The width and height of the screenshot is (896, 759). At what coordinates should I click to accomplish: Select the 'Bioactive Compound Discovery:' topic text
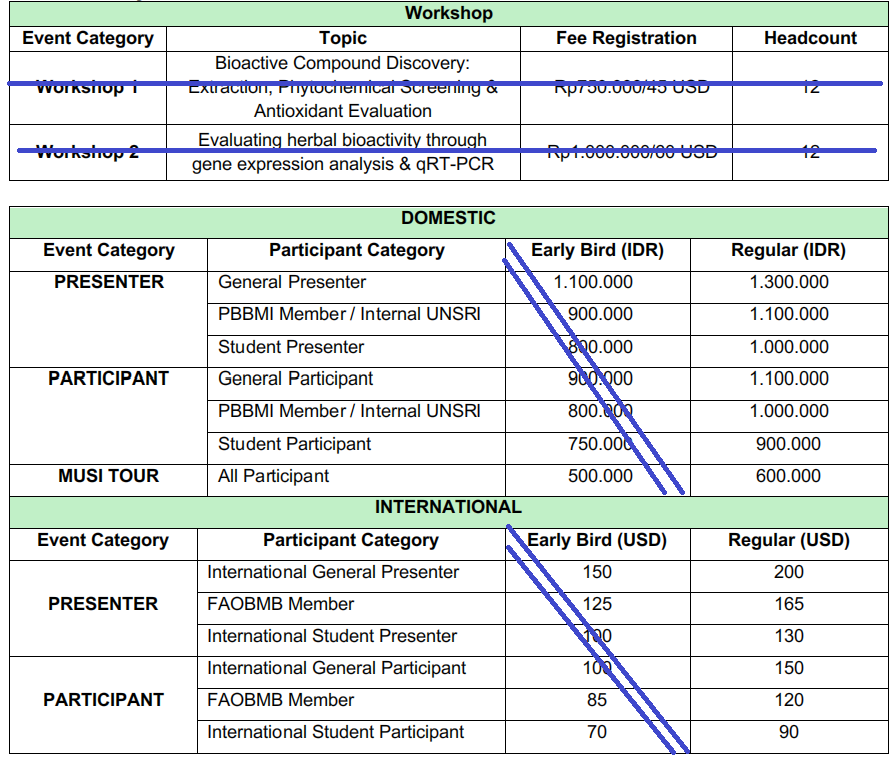tap(342, 63)
